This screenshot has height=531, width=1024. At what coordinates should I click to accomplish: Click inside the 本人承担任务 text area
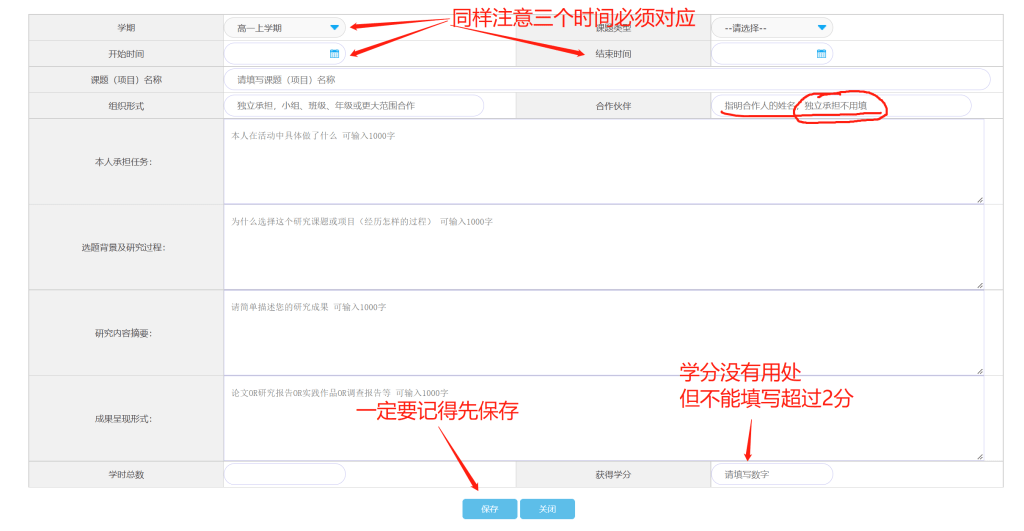click(x=602, y=162)
